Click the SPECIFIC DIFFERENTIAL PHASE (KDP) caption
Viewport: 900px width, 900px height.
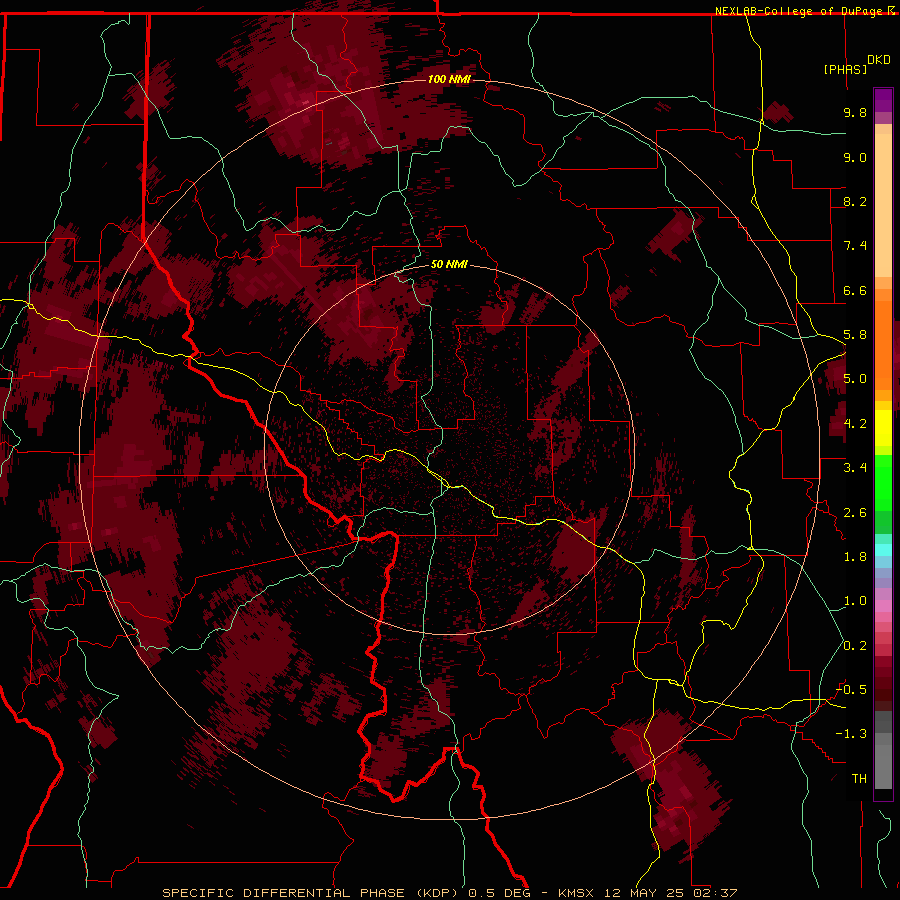[312, 893]
